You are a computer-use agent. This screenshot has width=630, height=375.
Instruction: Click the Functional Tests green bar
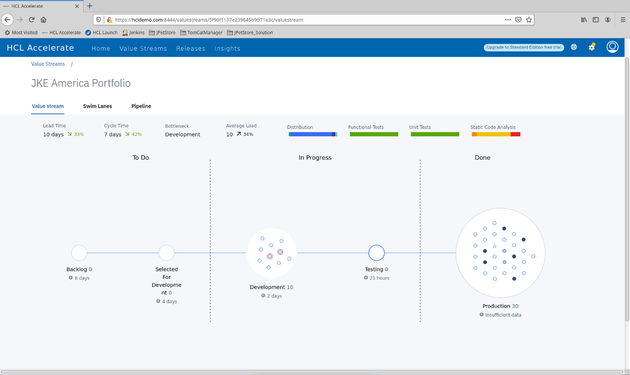tap(374, 134)
